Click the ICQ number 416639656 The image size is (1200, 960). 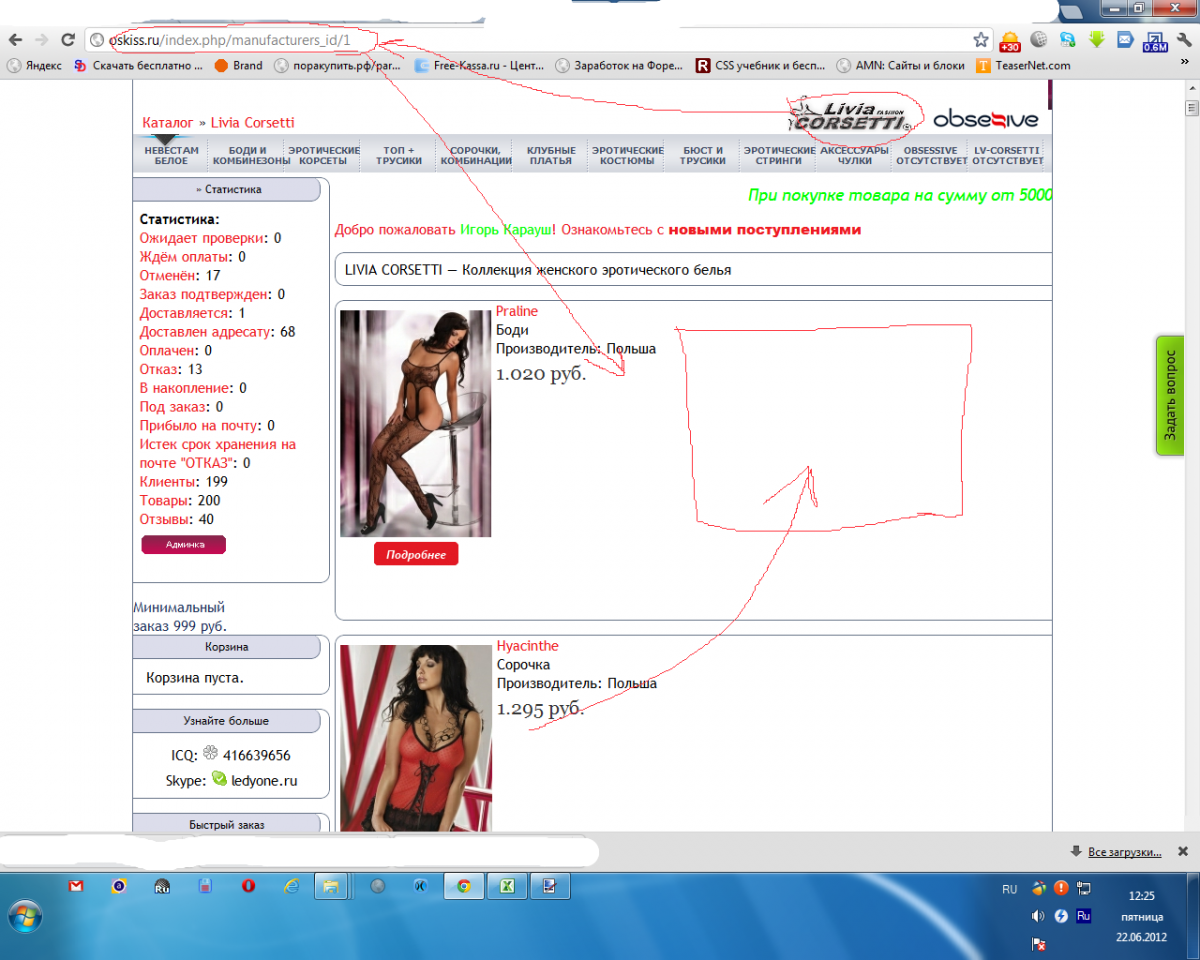point(257,755)
